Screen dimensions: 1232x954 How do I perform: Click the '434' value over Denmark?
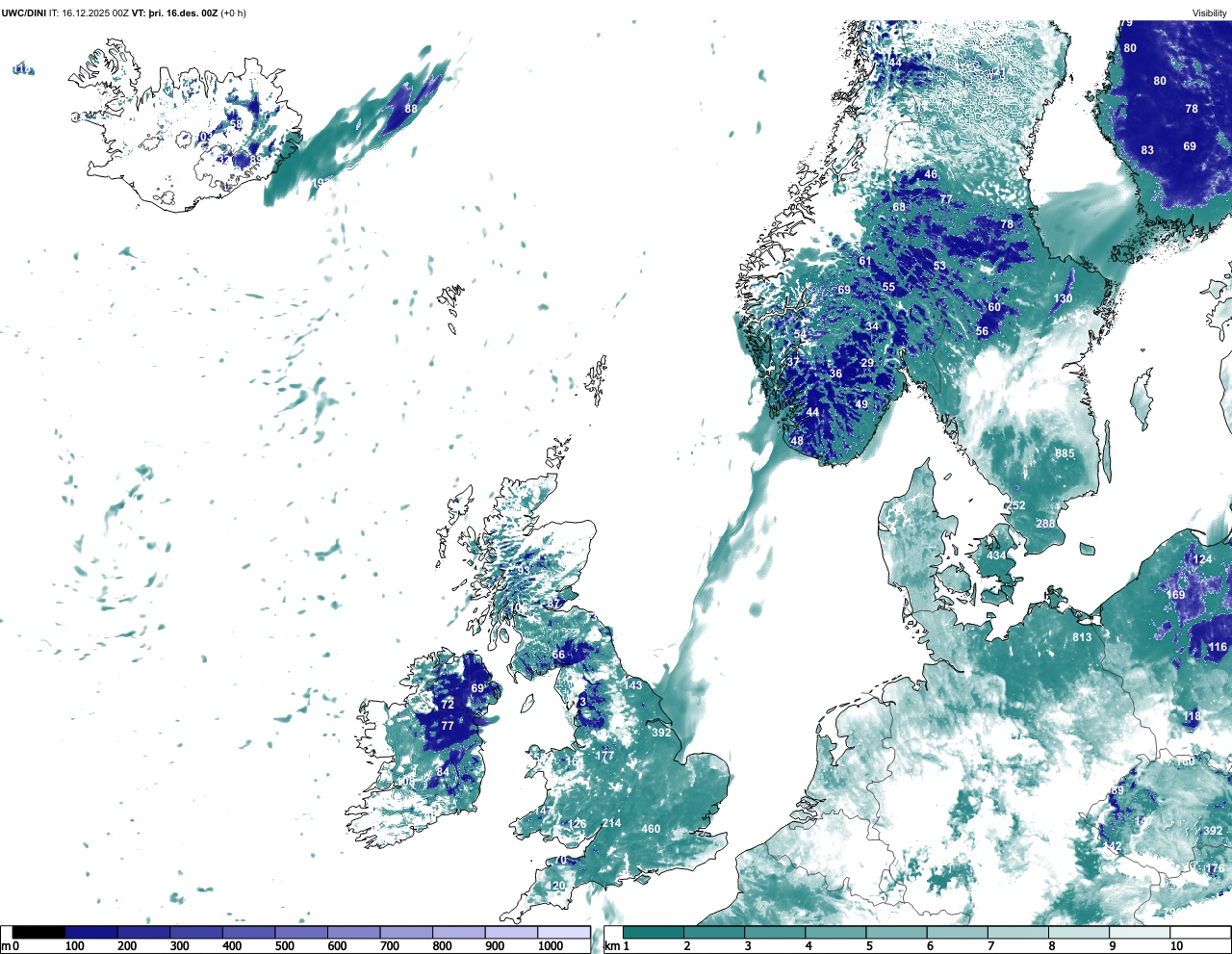click(x=996, y=555)
